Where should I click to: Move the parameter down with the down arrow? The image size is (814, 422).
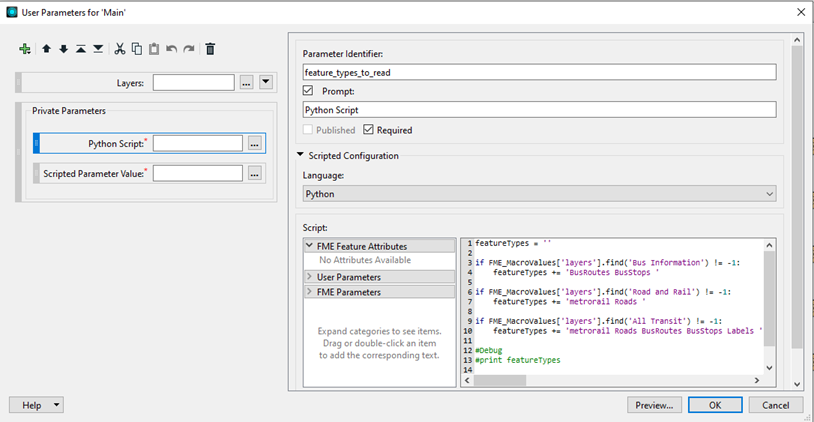coord(63,48)
